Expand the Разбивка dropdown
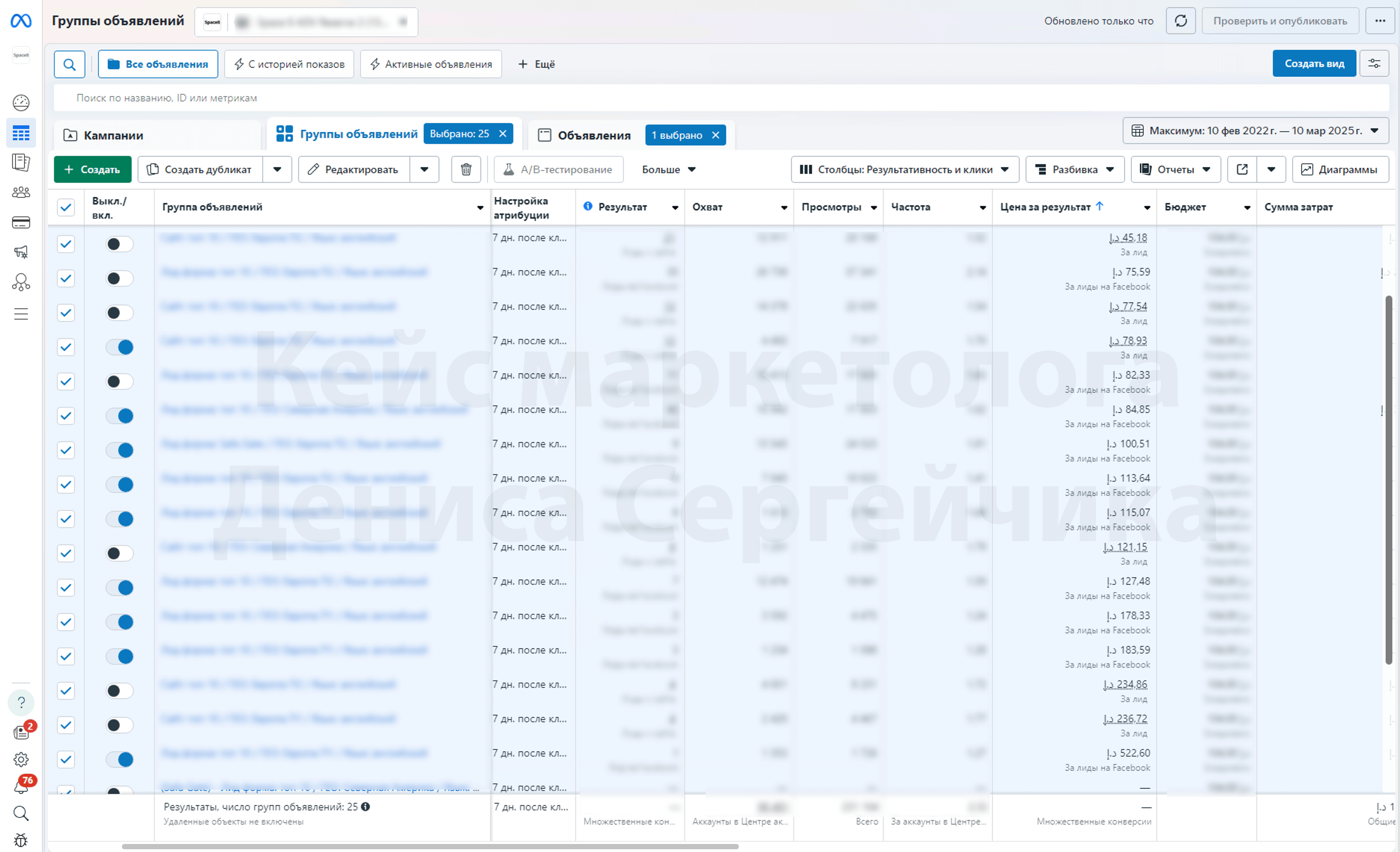This screenshot has width=1400, height=852. tap(1074, 169)
